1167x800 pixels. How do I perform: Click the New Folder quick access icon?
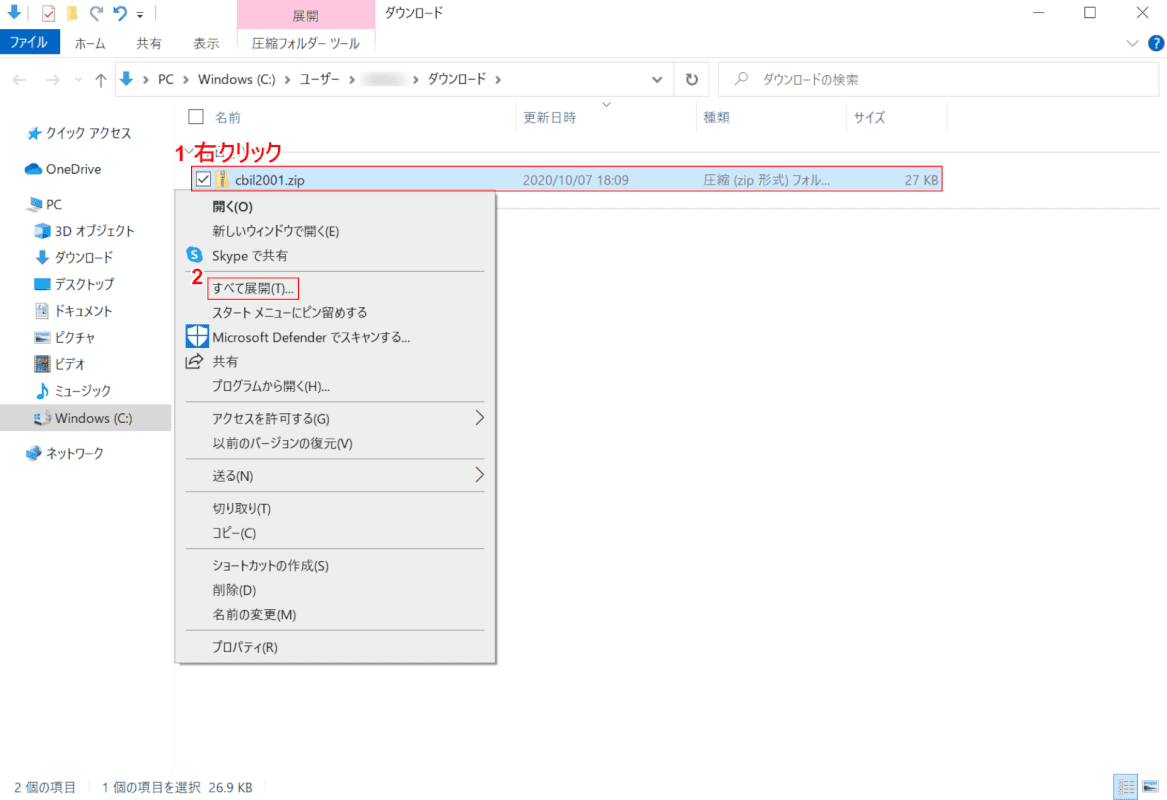[x=72, y=13]
